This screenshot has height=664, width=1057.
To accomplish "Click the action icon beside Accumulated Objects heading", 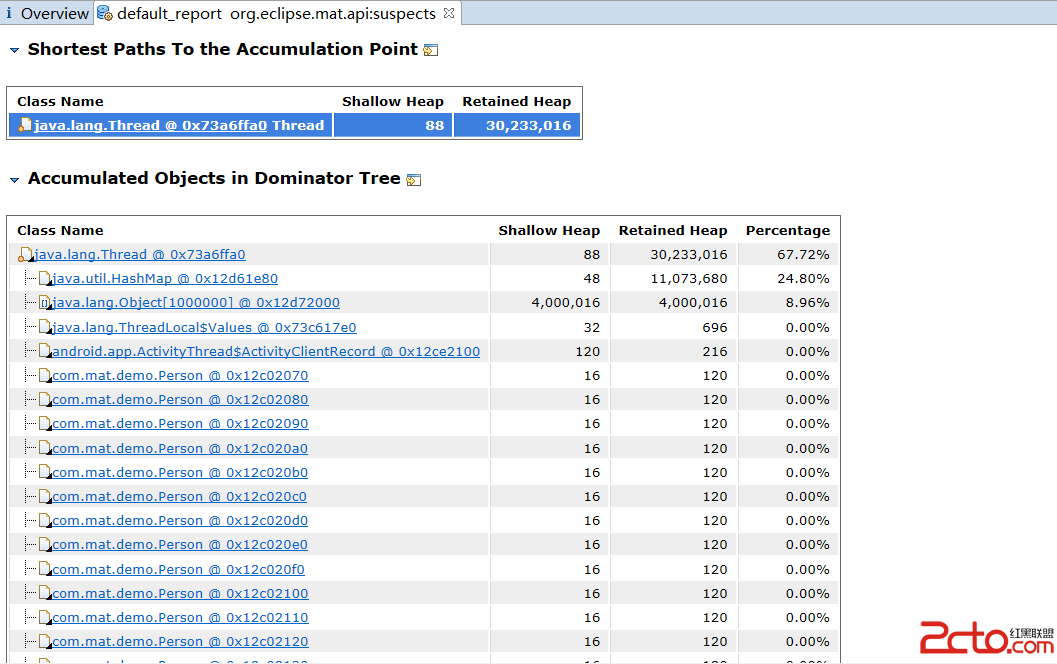I will (413, 180).
